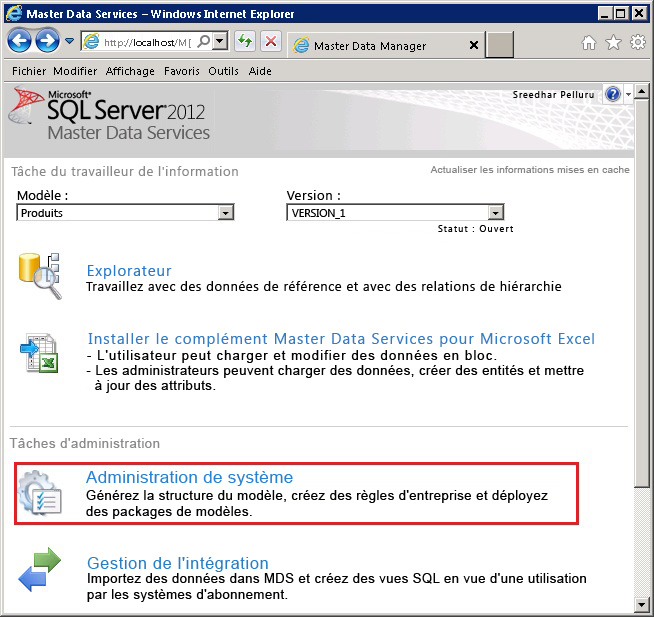
Task: Maximize the Internet Explorer window
Action: coord(621,13)
